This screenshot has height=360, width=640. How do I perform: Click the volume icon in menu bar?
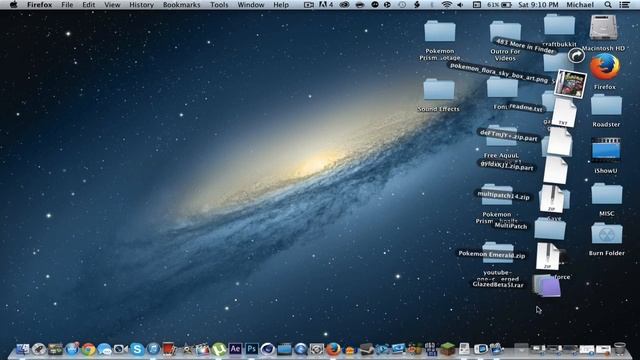click(460, 5)
